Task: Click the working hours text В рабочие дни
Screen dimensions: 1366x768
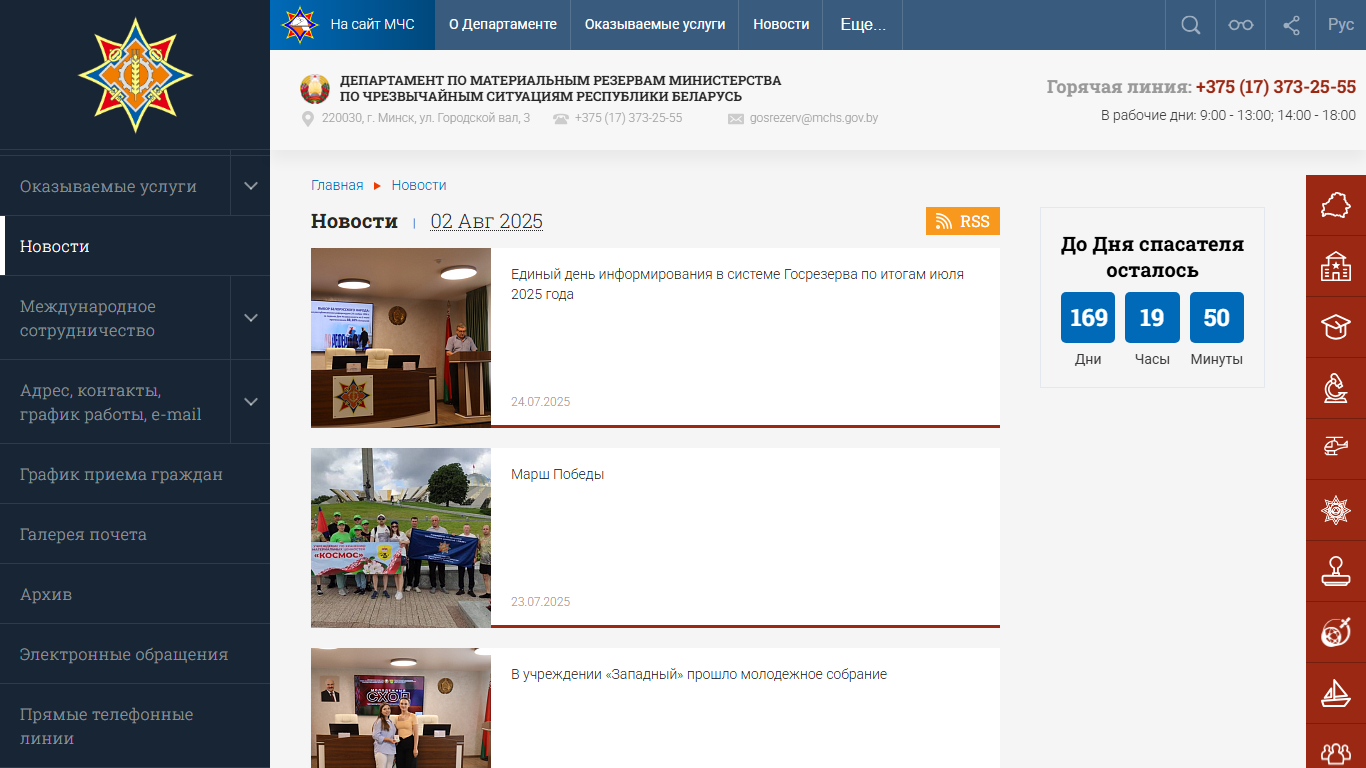Action: pyautogui.click(x=1228, y=115)
